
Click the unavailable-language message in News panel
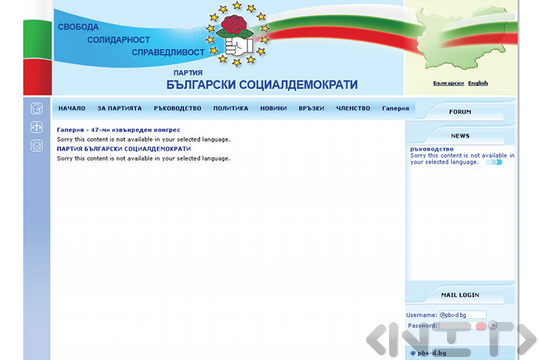tap(462, 158)
